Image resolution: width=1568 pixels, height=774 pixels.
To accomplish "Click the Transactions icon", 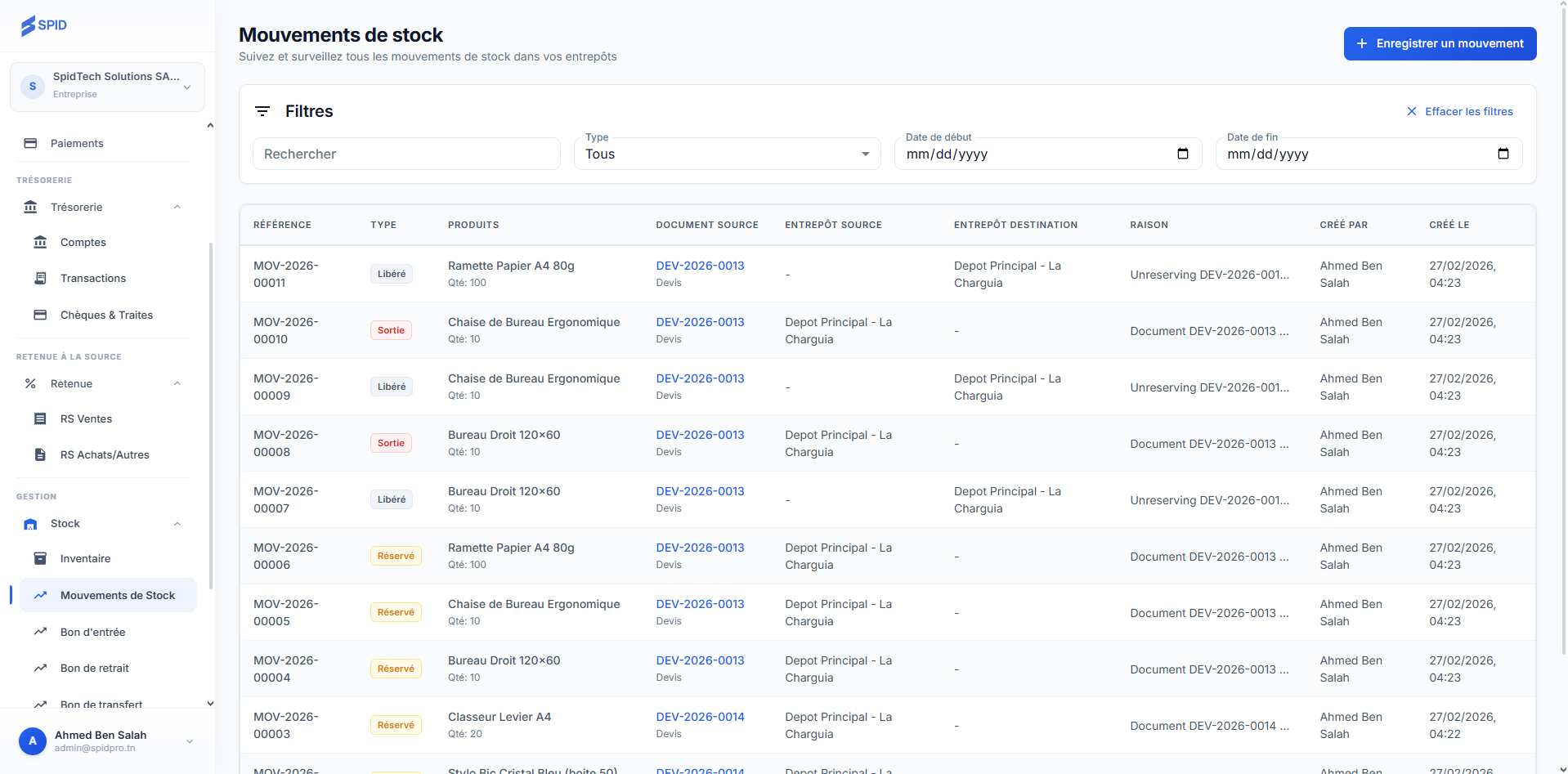I will (x=39, y=278).
